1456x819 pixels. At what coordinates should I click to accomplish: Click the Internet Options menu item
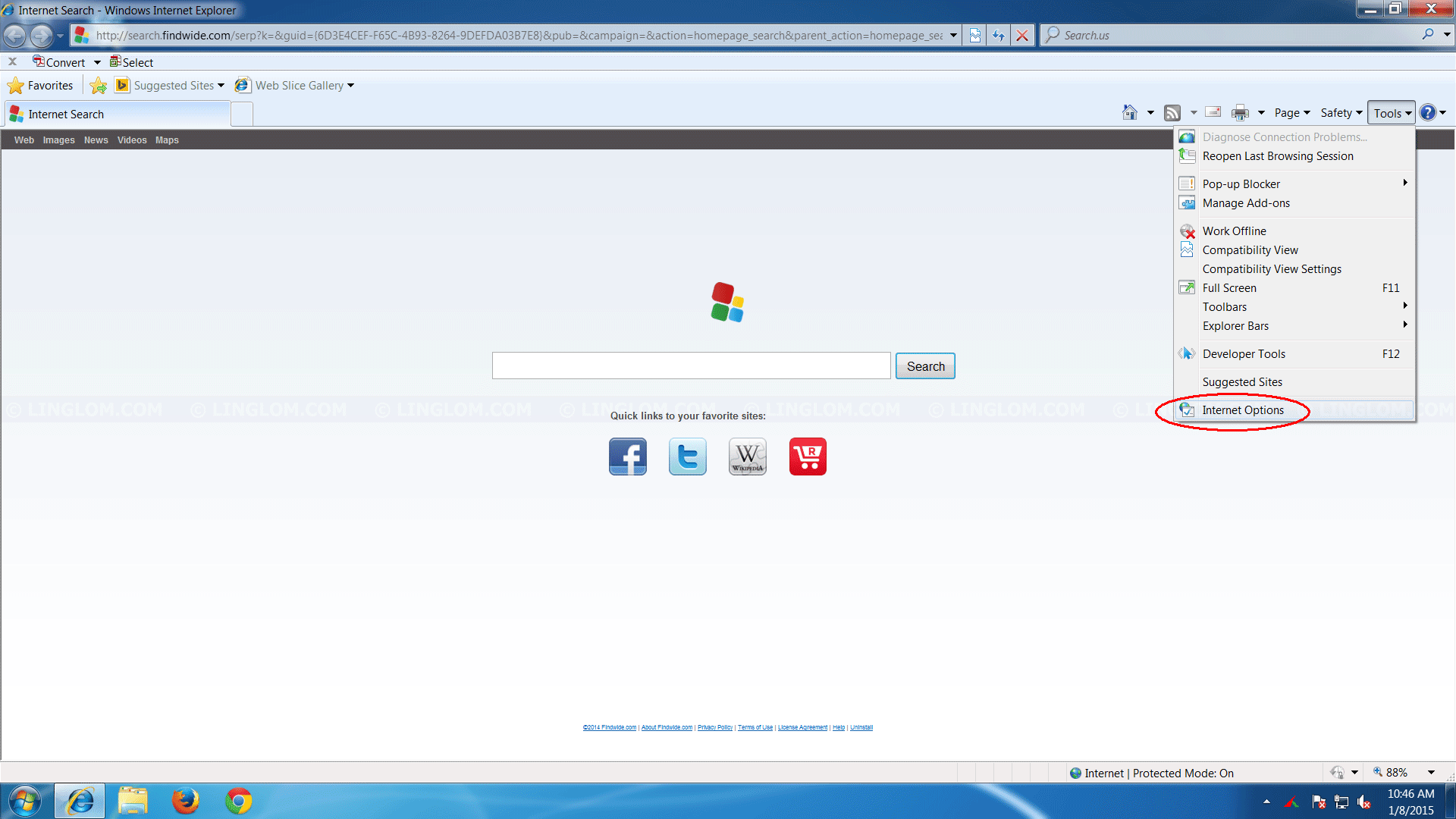(1243, 410)
